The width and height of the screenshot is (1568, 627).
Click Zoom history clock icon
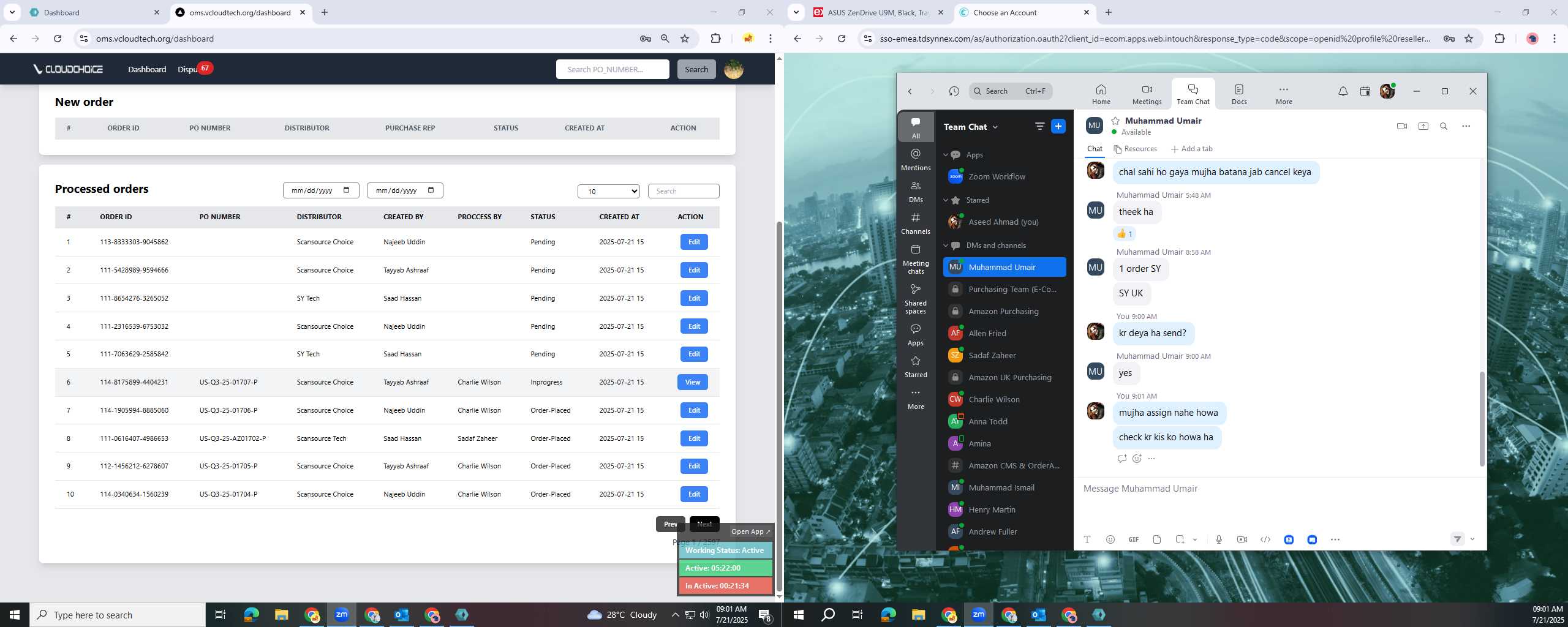click(x=954, y=91)
